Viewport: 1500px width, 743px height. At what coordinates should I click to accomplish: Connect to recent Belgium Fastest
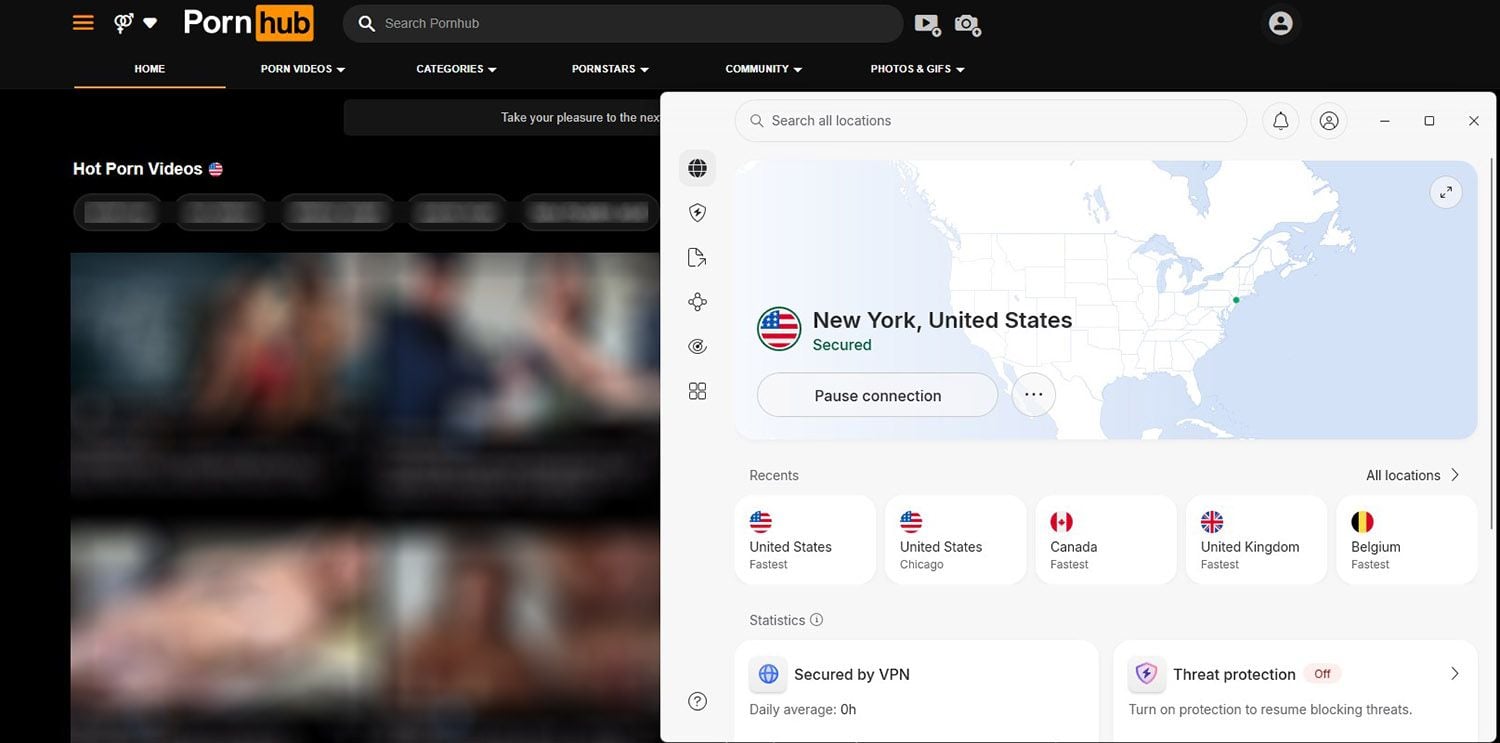pos(1406,540)
